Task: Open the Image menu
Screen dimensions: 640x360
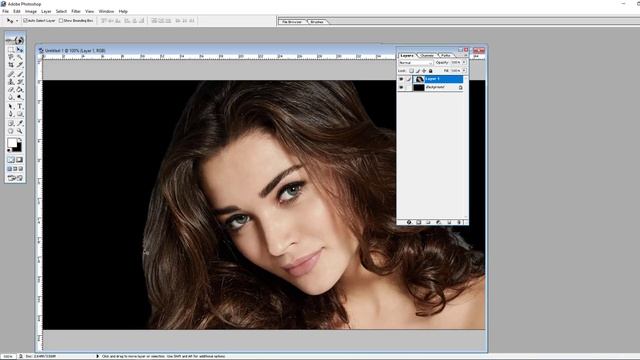Action: point(31,11)
